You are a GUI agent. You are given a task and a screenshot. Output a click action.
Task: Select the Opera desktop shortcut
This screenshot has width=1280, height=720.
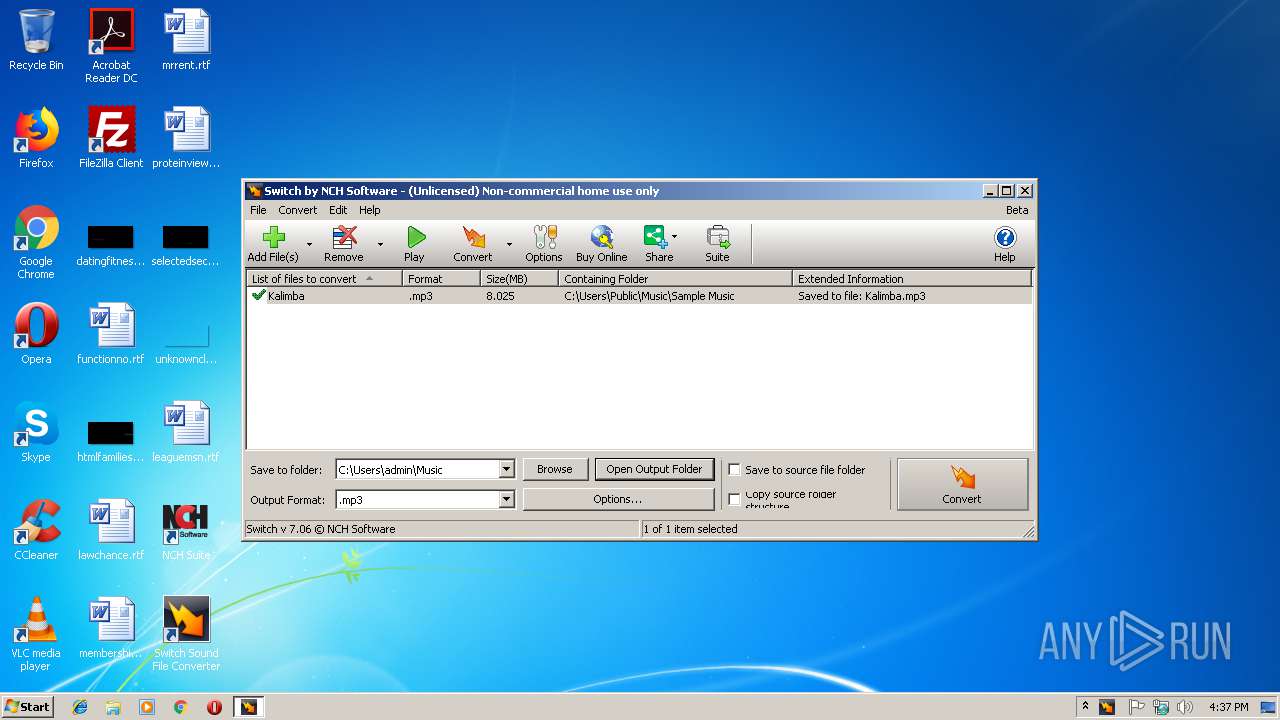(36, 334)
